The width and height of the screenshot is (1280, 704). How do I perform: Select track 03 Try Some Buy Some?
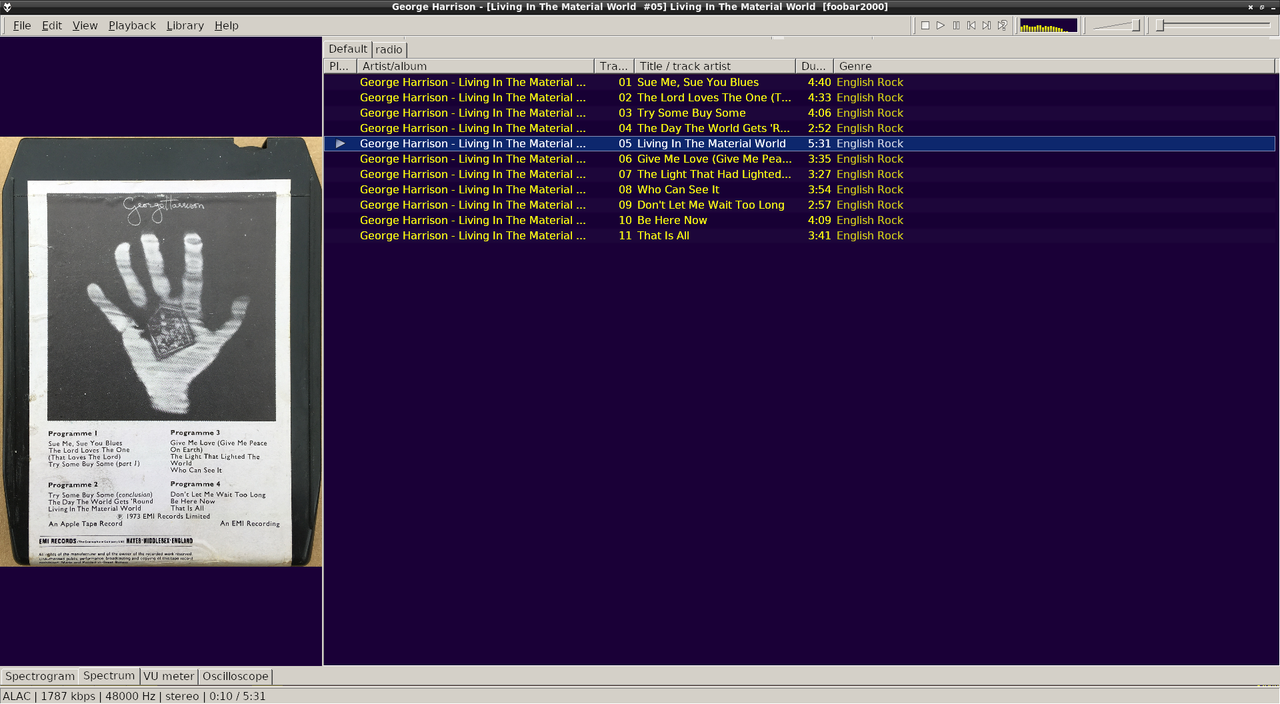click(x=800, y=113)
